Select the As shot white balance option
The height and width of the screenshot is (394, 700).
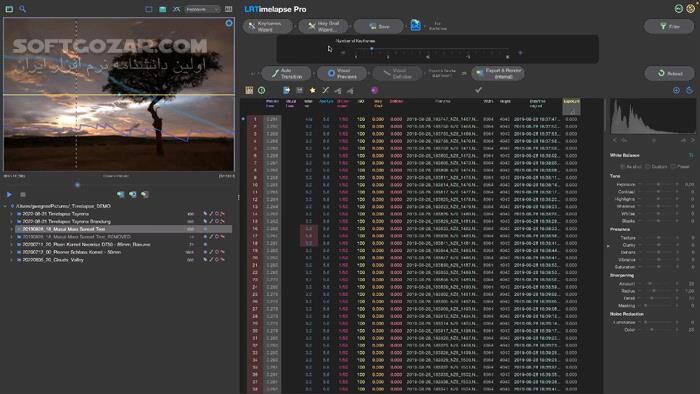click(x=631, y=166)
